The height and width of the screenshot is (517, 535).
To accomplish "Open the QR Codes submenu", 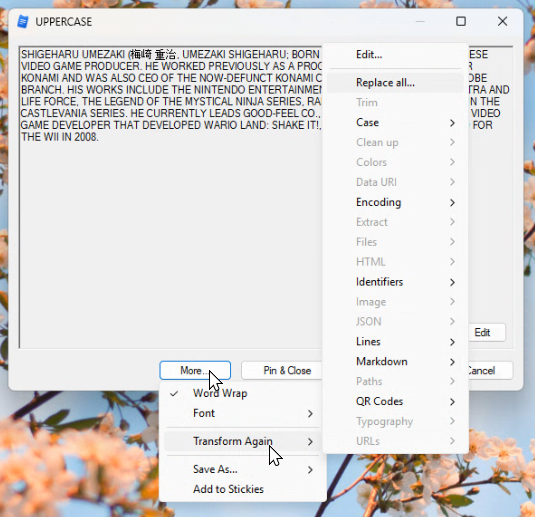I will click(x=395, y=401).
